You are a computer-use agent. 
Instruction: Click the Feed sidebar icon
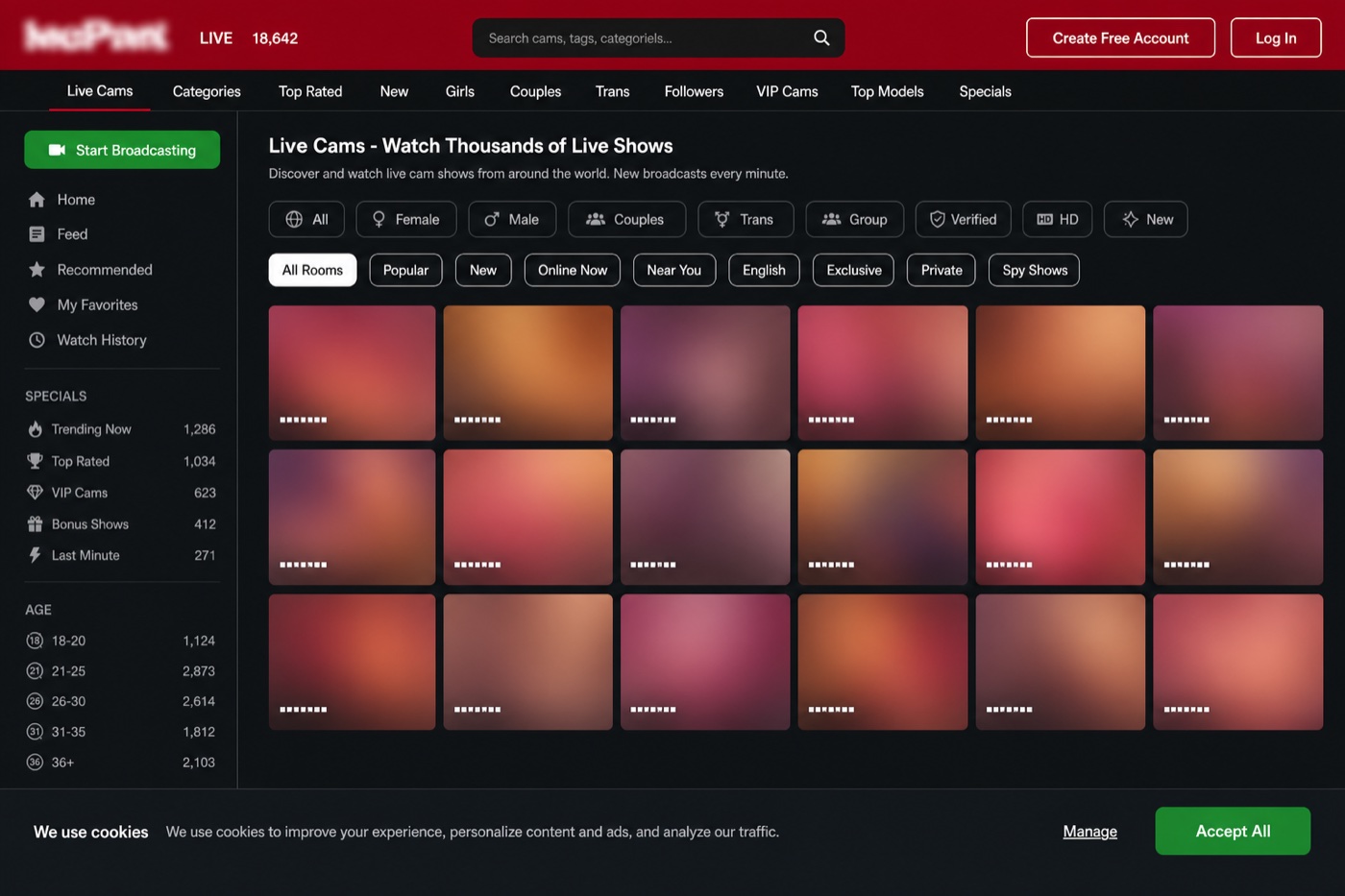point(37,234)
